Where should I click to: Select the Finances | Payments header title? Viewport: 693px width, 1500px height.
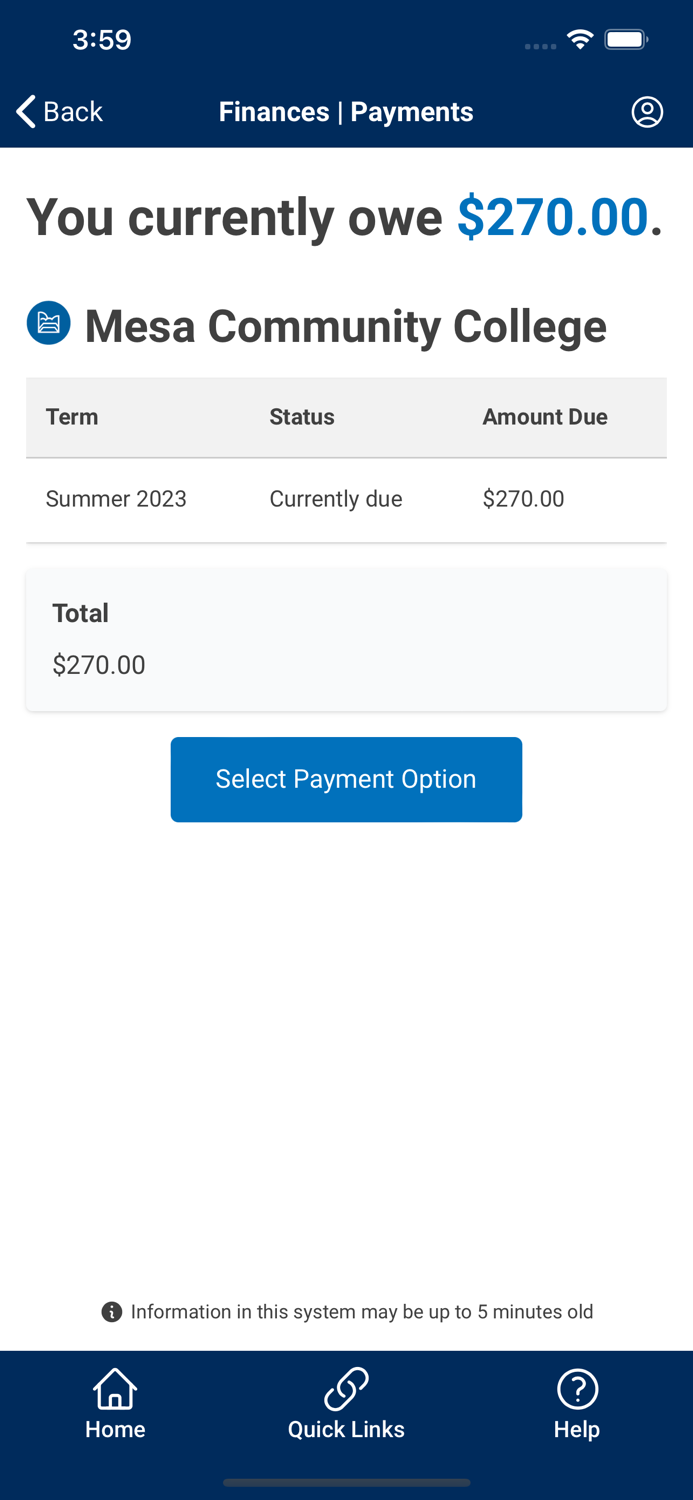click(346, 112)
